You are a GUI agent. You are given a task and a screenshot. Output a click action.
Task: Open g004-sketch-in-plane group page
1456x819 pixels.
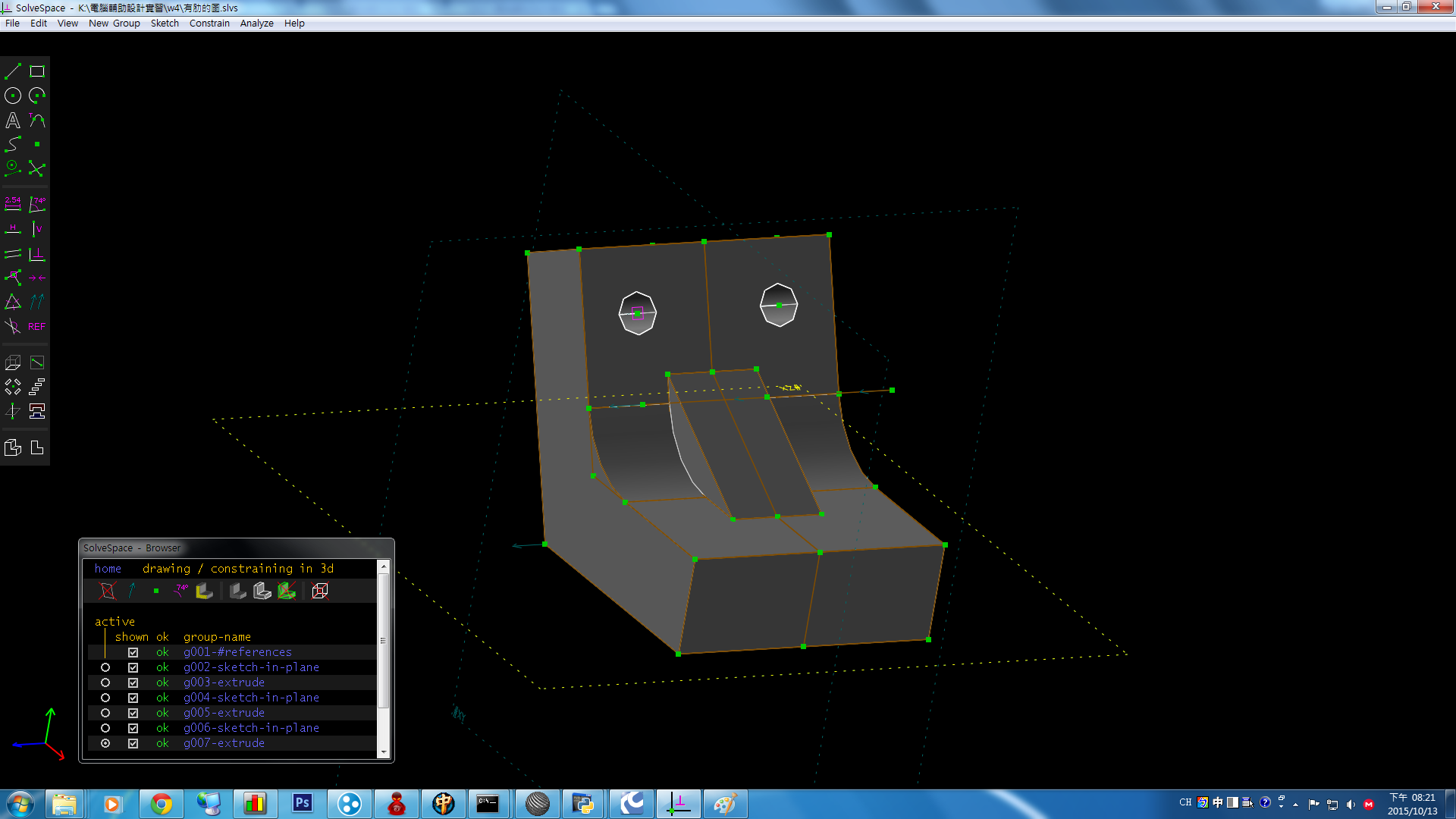pos(251,698)
